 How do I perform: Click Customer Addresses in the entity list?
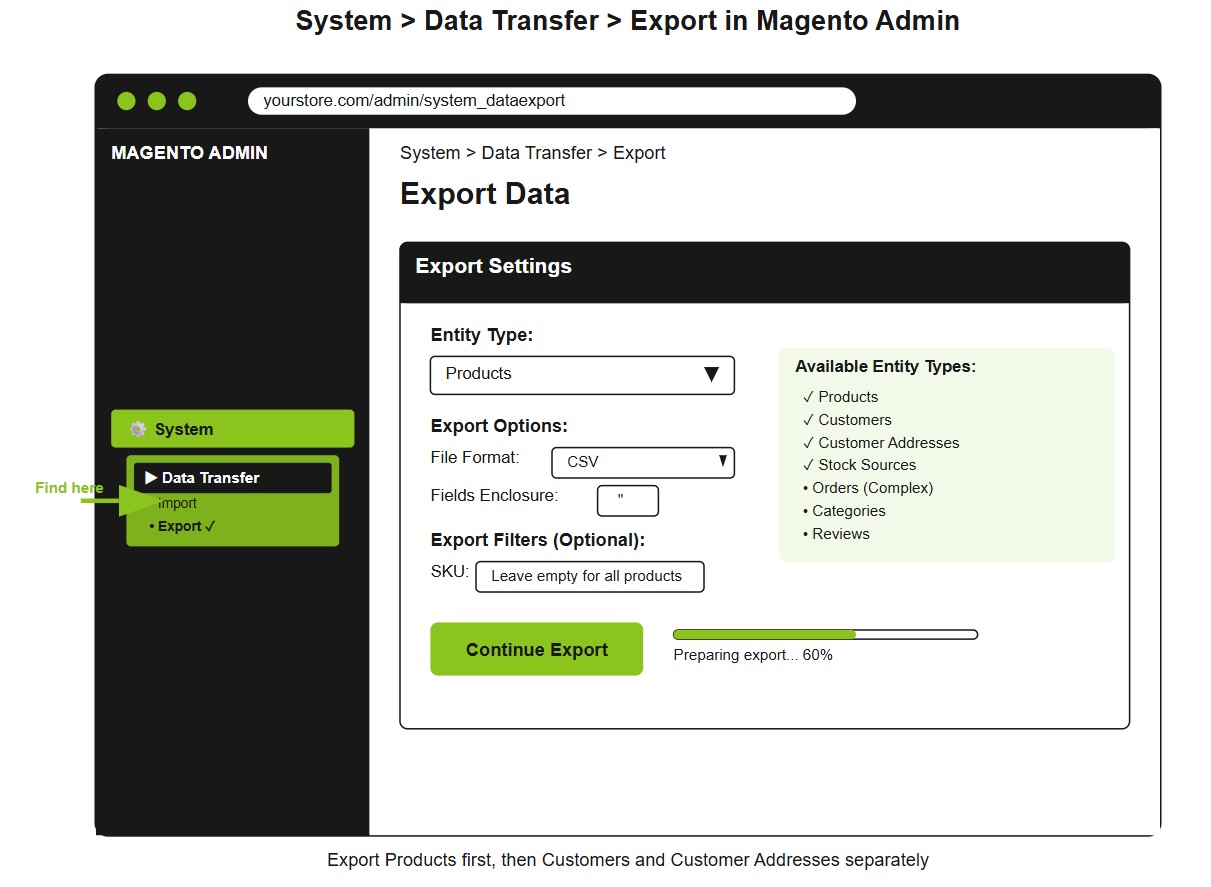coord(880,443)
